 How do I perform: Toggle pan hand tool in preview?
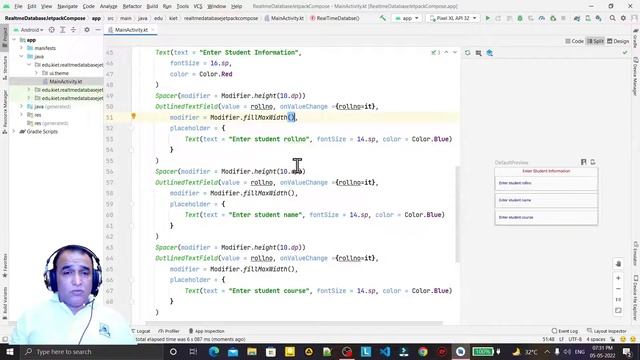pos(618,264)
